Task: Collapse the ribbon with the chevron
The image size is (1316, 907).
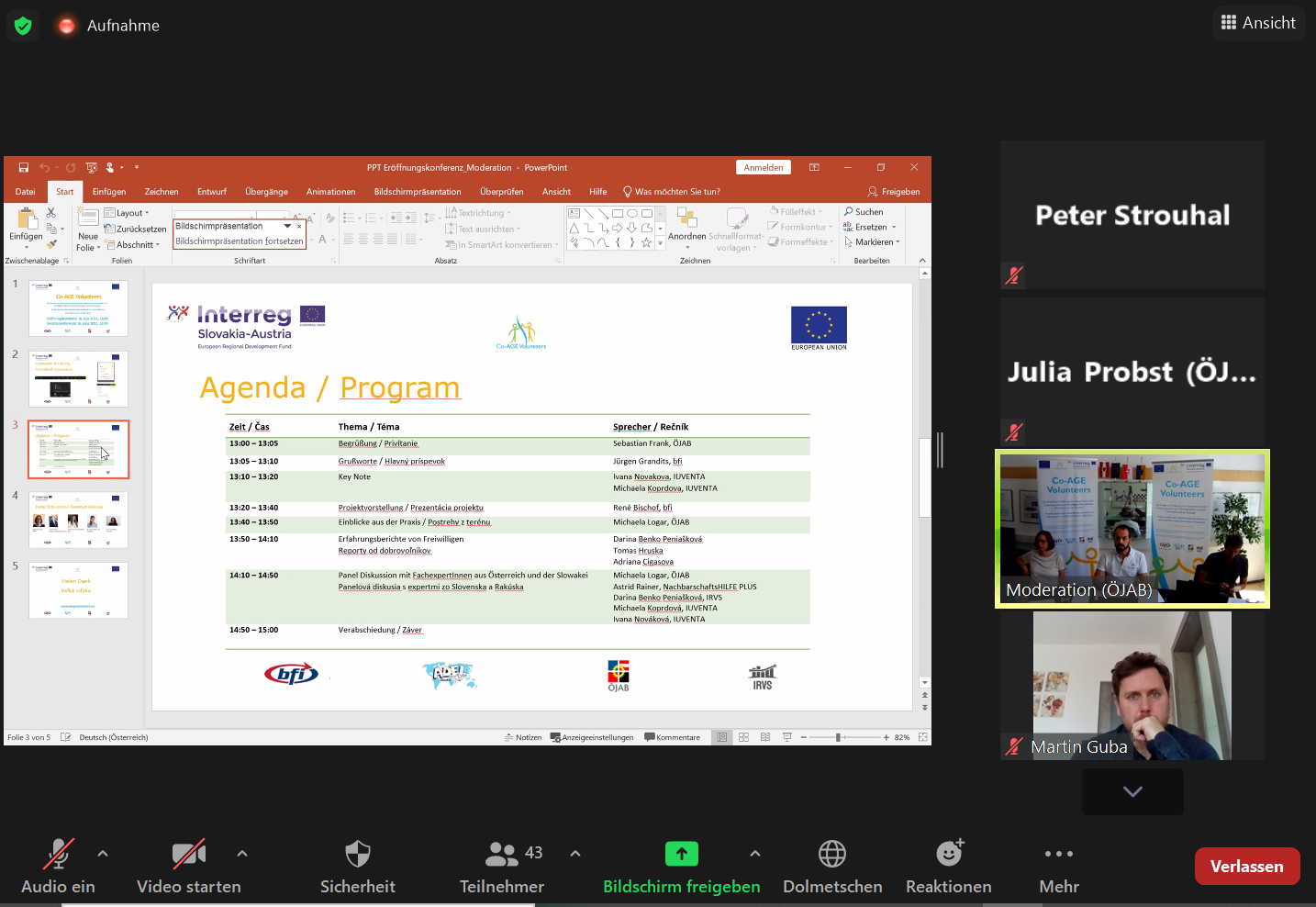Action: 922,261
